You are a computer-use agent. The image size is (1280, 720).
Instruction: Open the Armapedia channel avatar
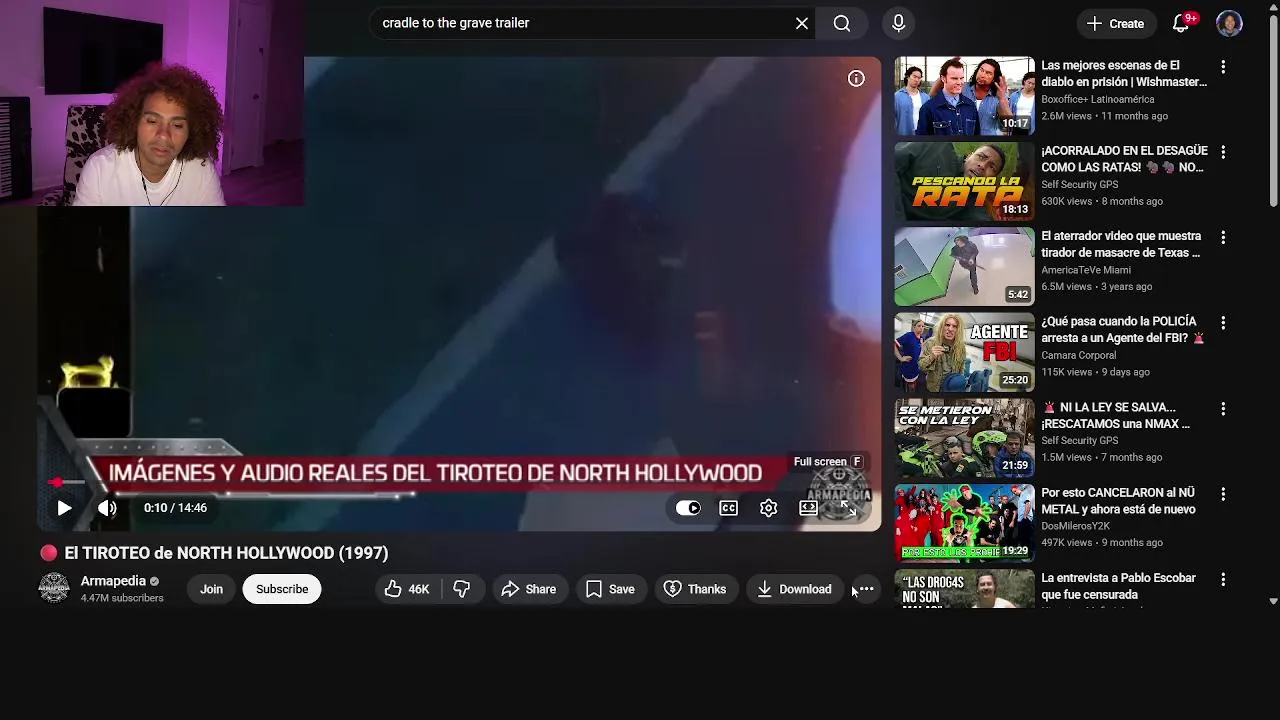[54, 589]
